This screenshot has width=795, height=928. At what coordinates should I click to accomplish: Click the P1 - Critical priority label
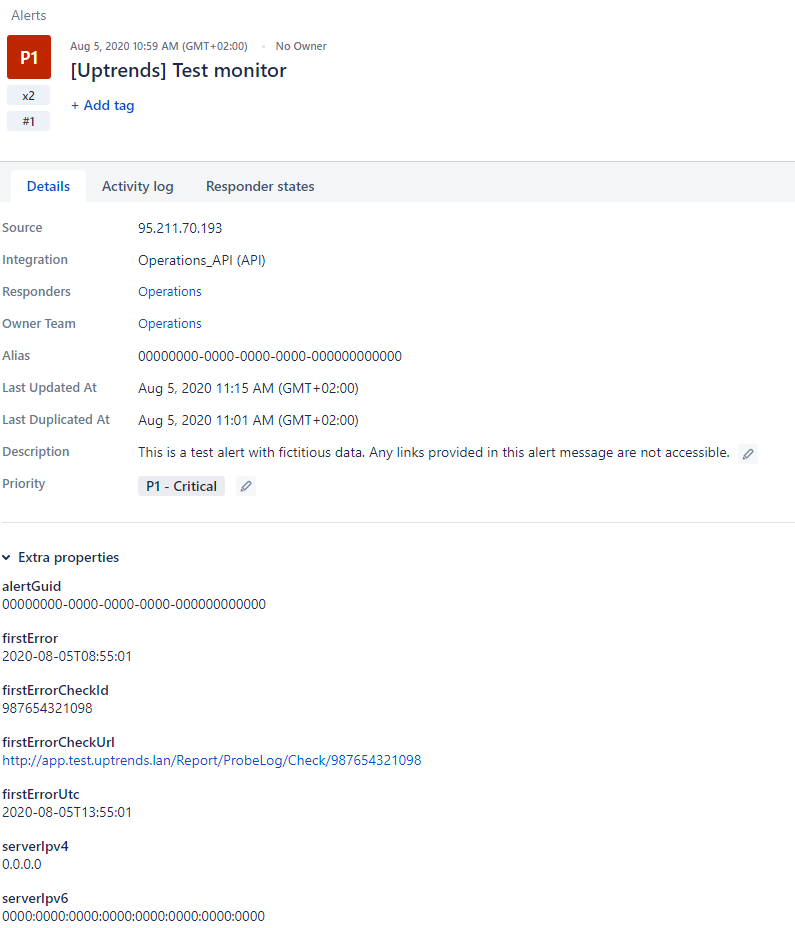pyautogui.click(x=181, y=486)
